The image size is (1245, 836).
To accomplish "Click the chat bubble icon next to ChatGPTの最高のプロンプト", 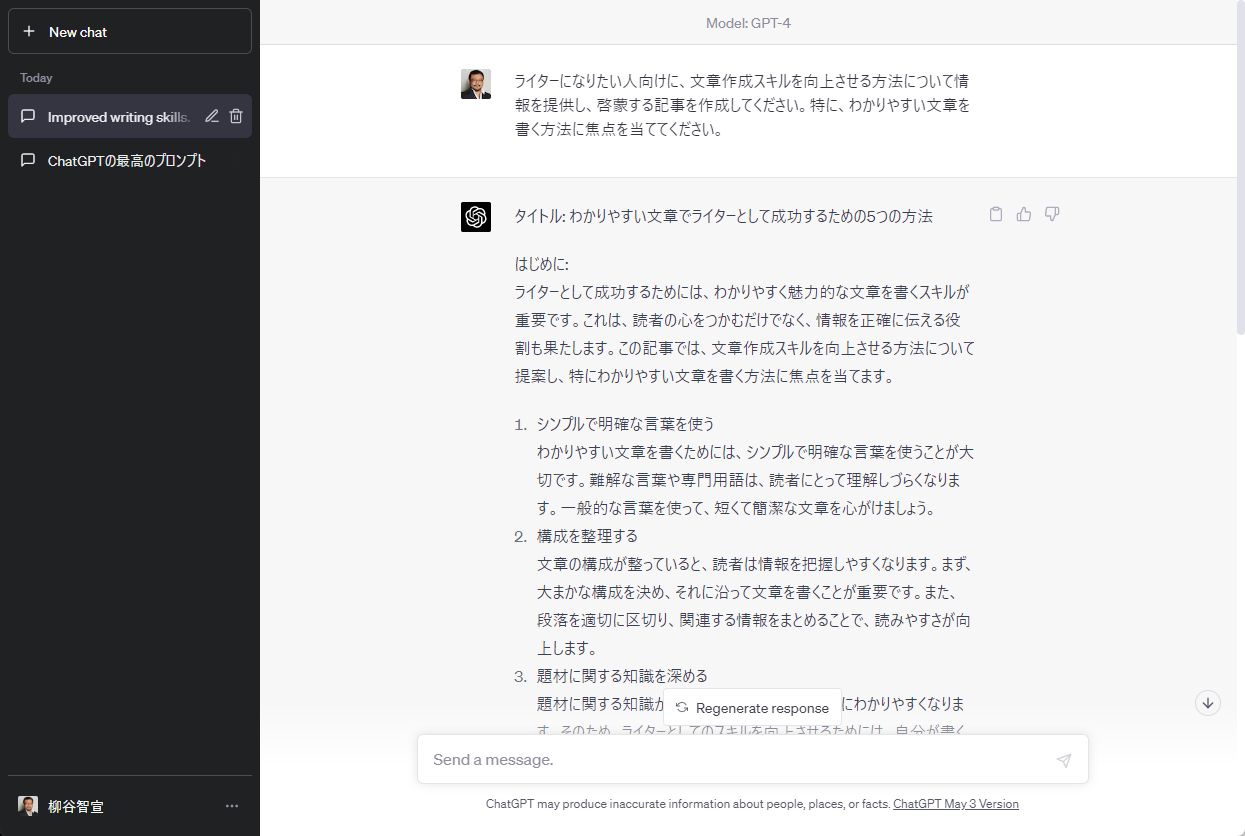I will tap(29, 160).
